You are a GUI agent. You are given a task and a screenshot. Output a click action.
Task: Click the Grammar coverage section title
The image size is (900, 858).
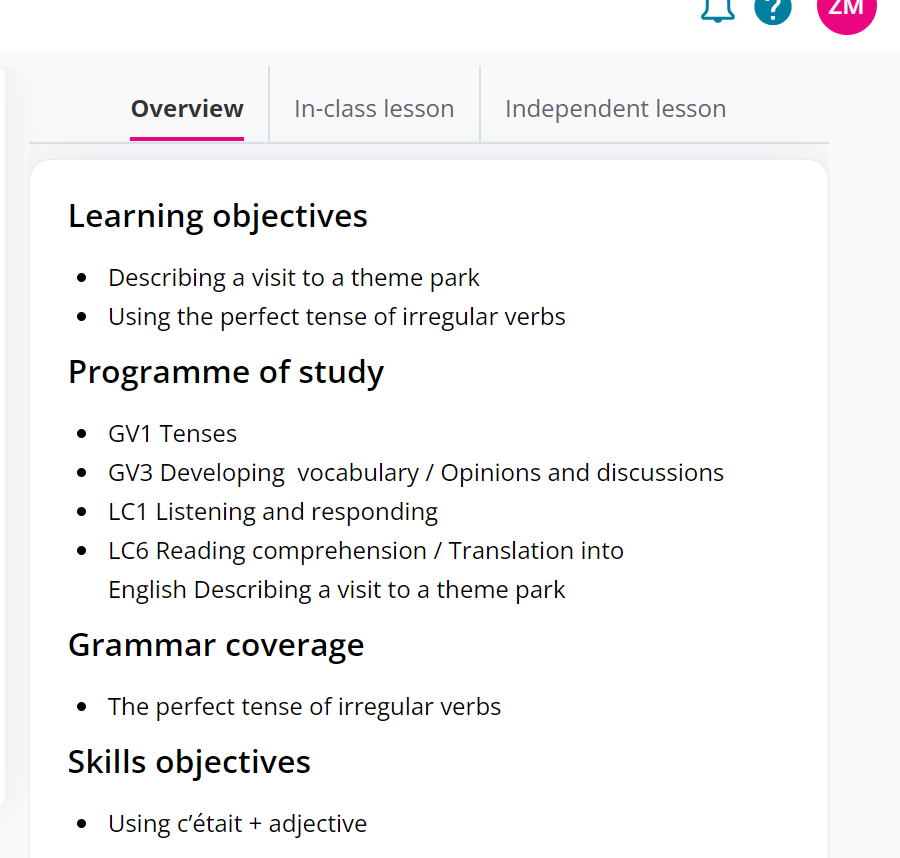[x=216, y=645]
